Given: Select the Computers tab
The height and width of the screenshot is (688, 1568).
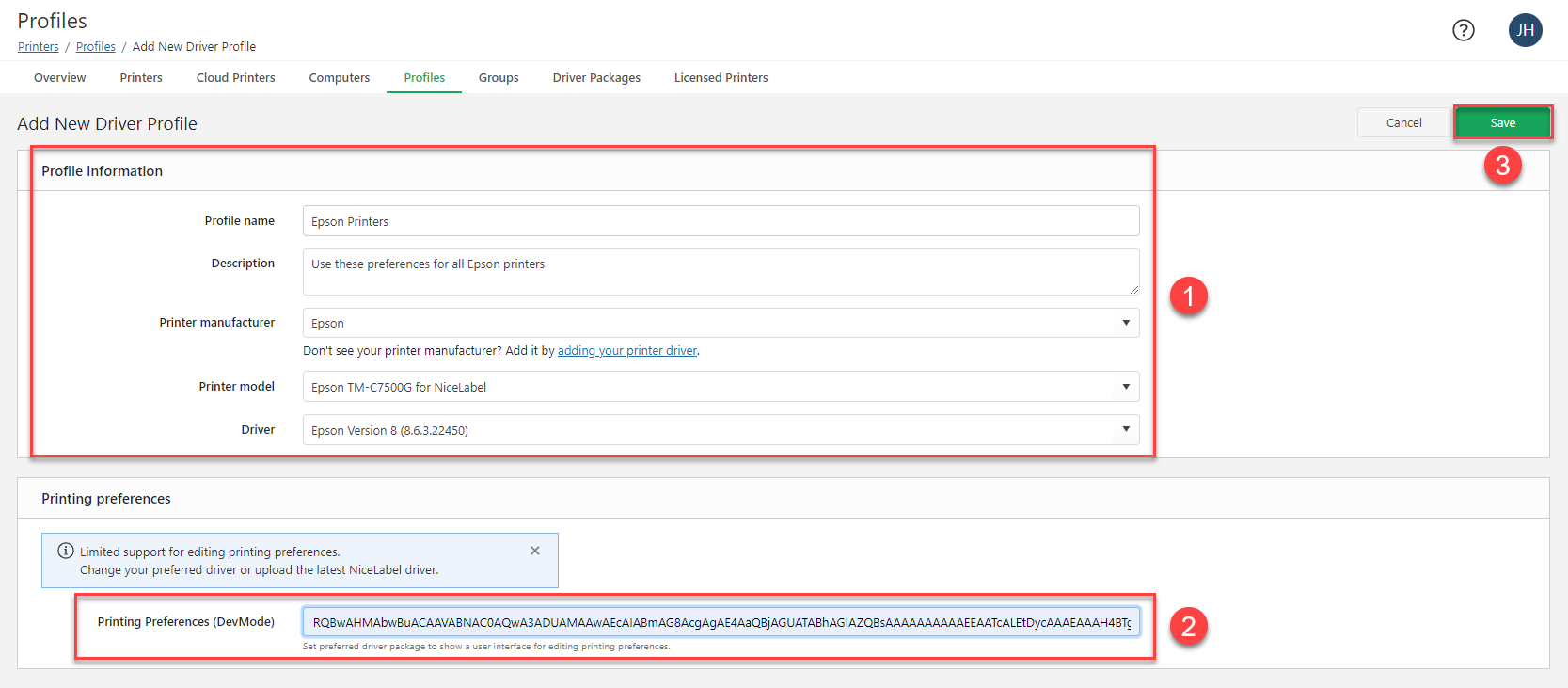Looking at the screenshot, I should pyautogui.click(x=339, y=78).
